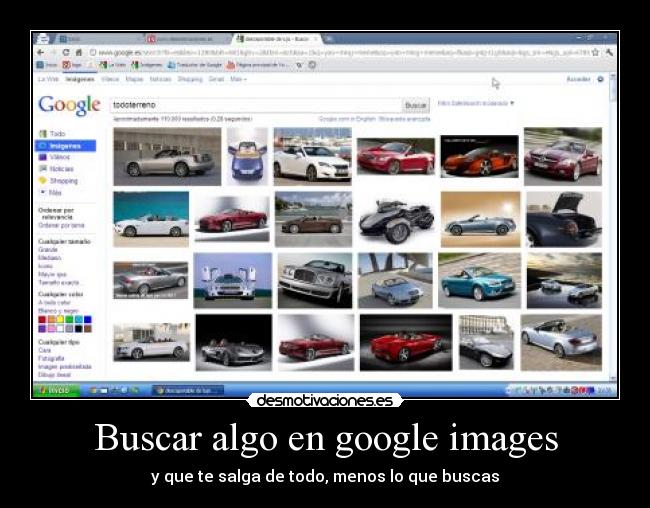The height and width of the screenshot is (508, 650).
Task: Filter by Cara image type
Action: 45,350
